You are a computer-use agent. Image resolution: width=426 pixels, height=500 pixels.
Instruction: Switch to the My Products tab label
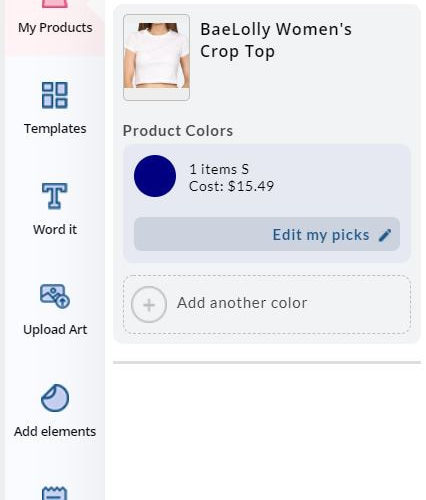[55, 28]
